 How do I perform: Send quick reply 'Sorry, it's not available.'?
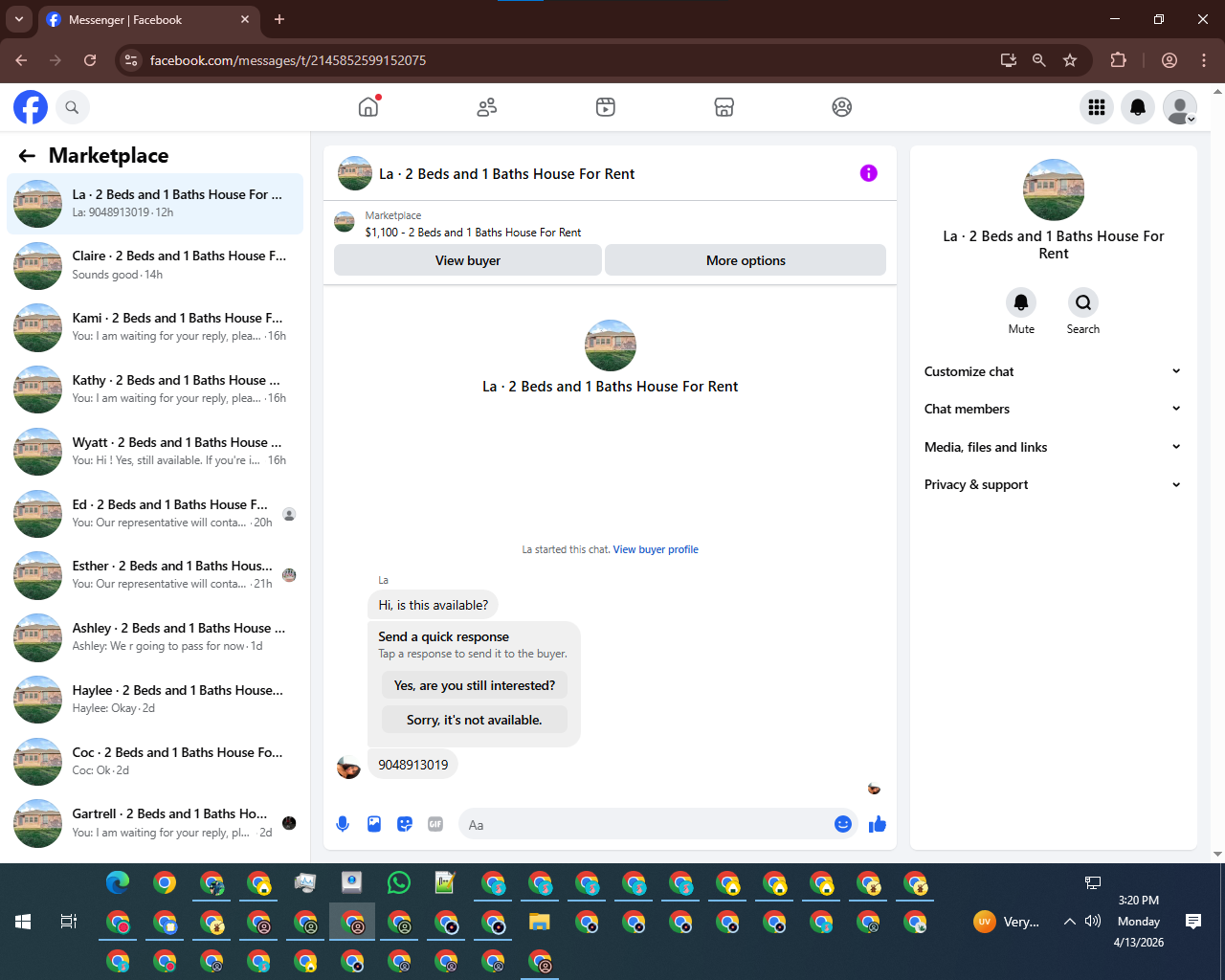[475, 720]
